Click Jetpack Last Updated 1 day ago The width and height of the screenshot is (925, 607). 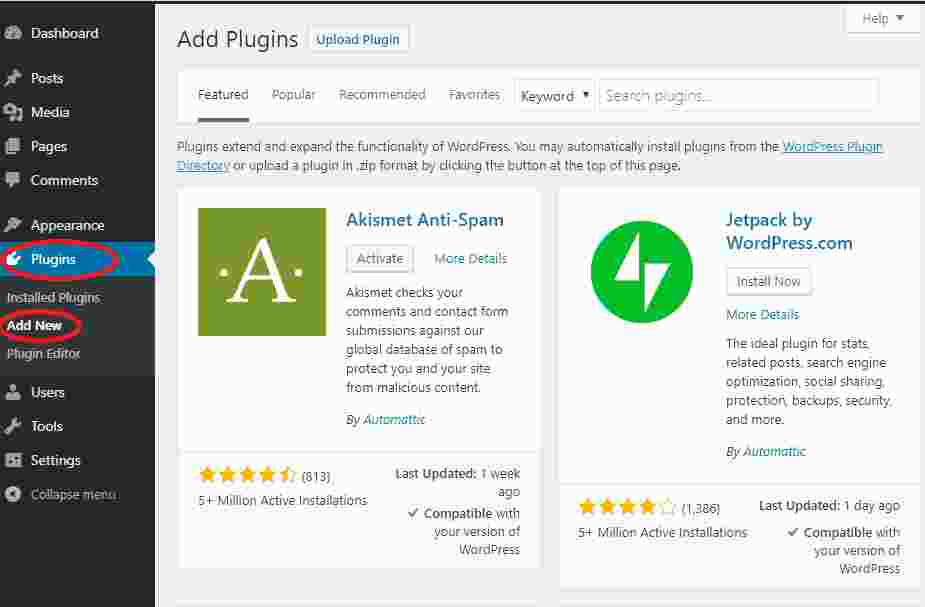point(829,506)
